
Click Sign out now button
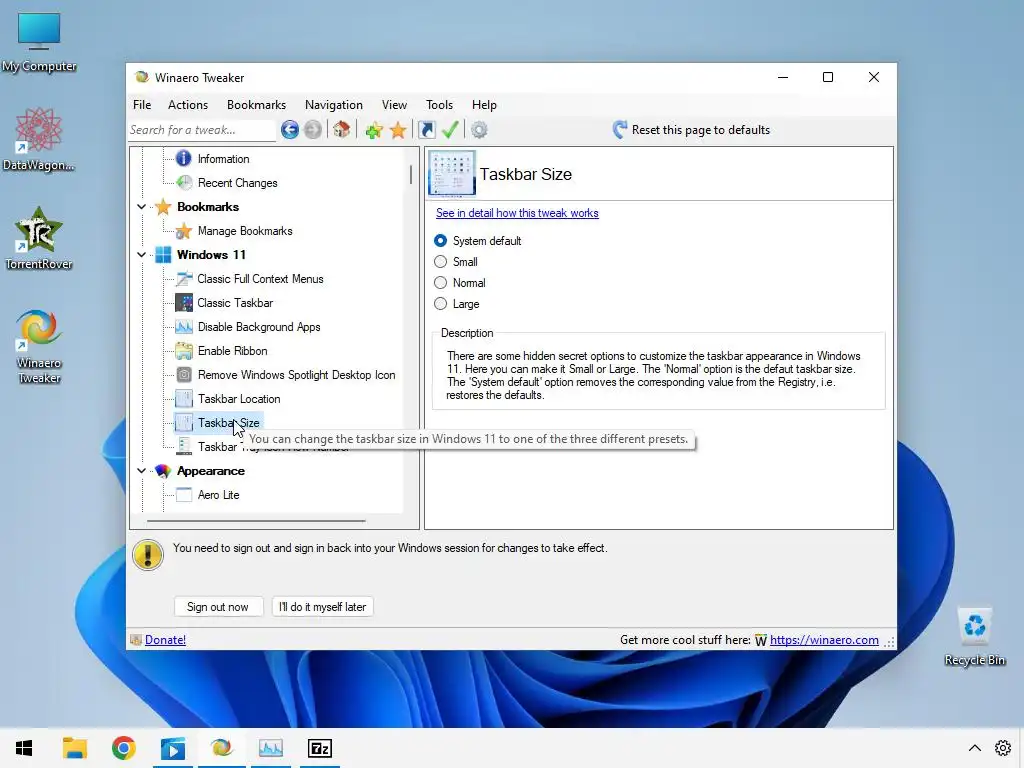(x=218, y=607)
